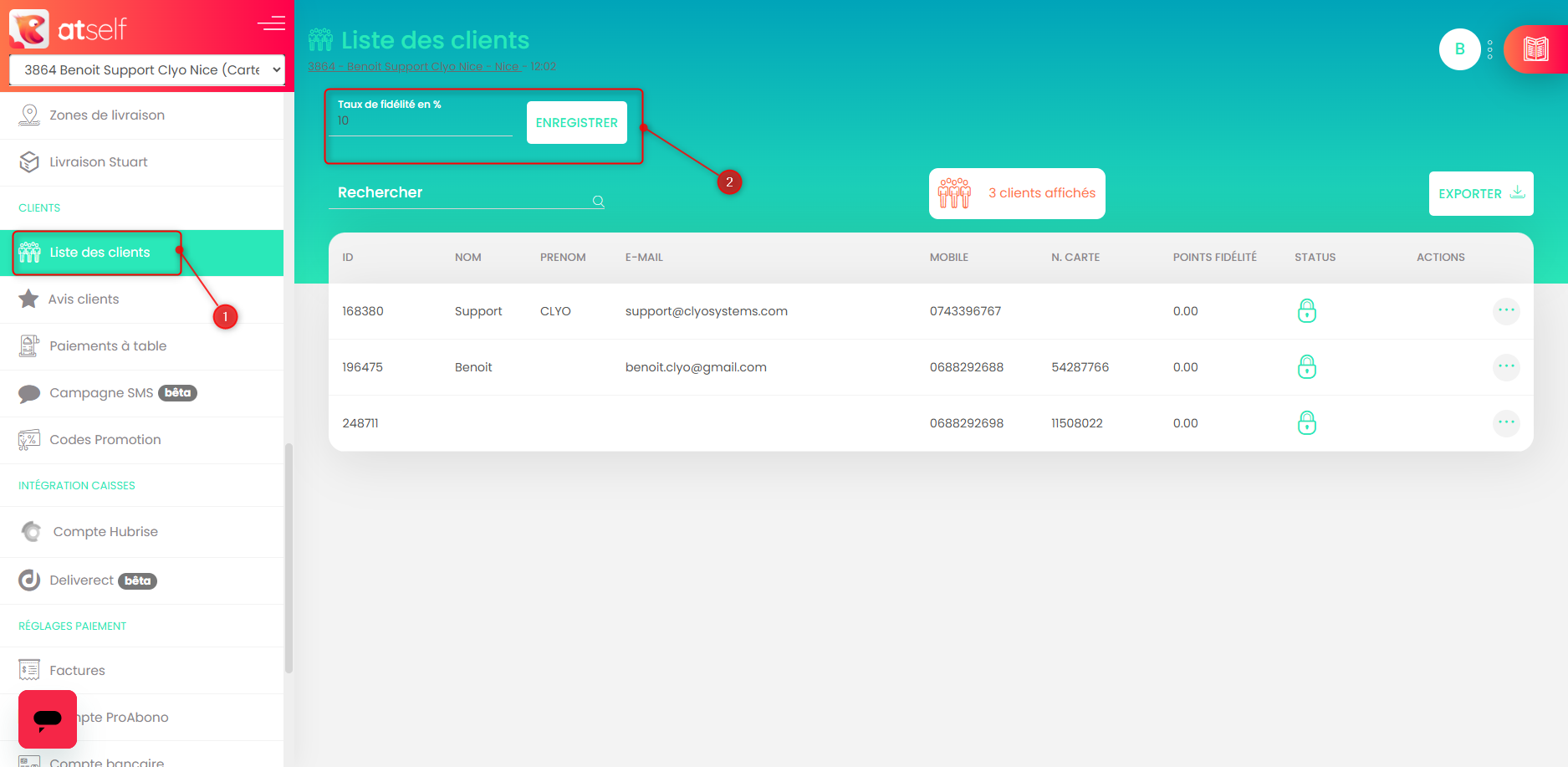The image size is (1568, 767).
Task: Click the ENREGISTRER button
Action: pyautogui.click(x=576, y=123)
